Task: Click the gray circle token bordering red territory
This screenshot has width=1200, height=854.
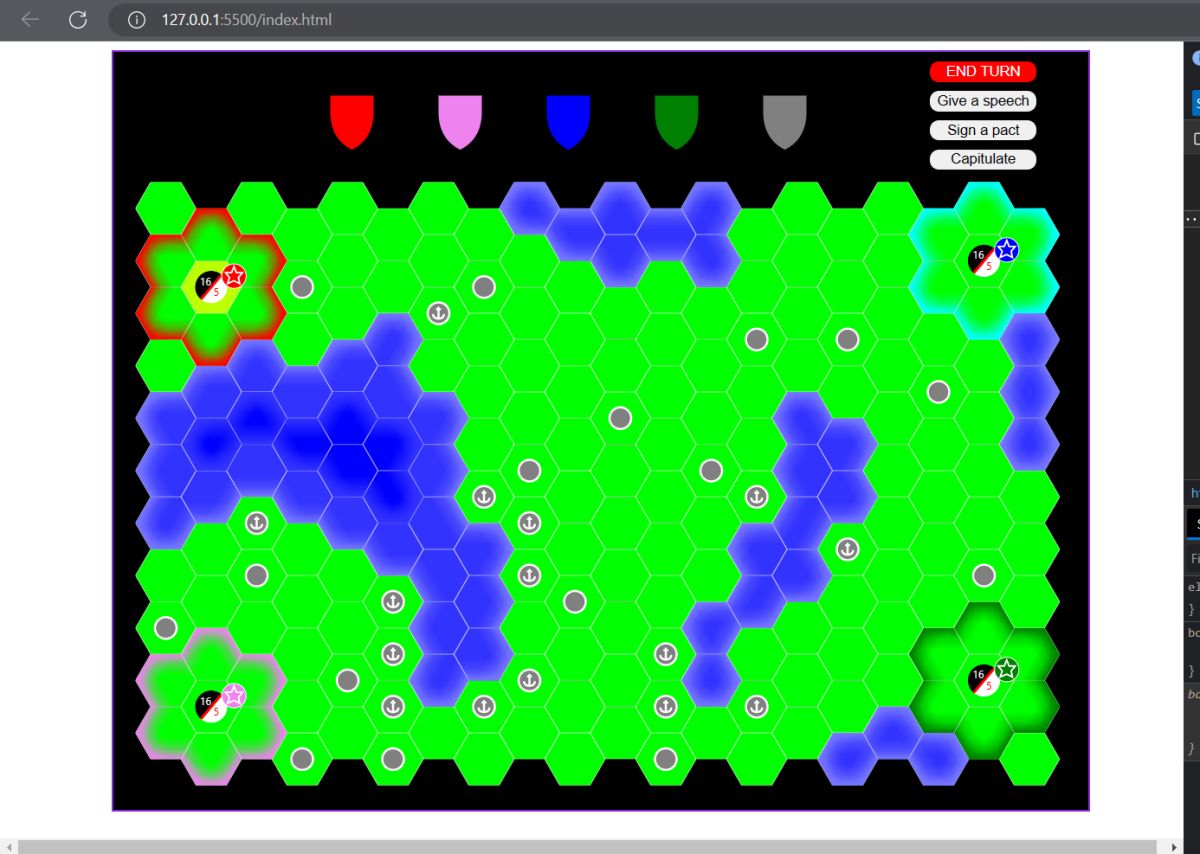Action: 302,287
